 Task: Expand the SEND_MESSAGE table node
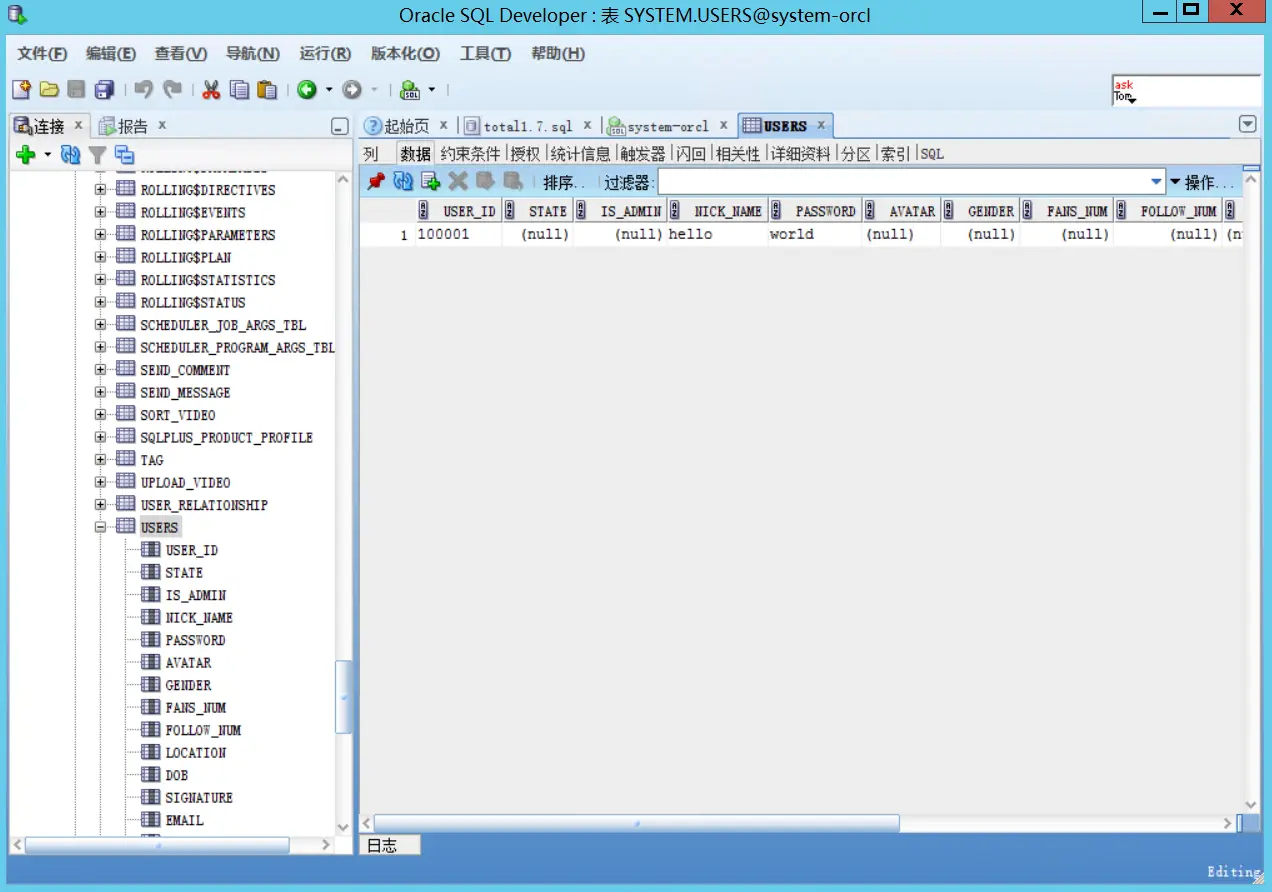click(100, 392)
